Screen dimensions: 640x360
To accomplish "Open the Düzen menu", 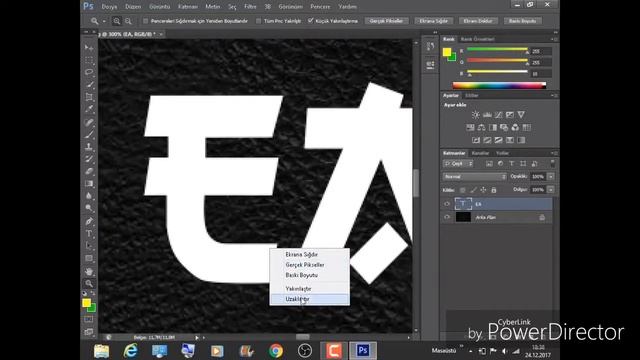I will [x=133, y=7].
